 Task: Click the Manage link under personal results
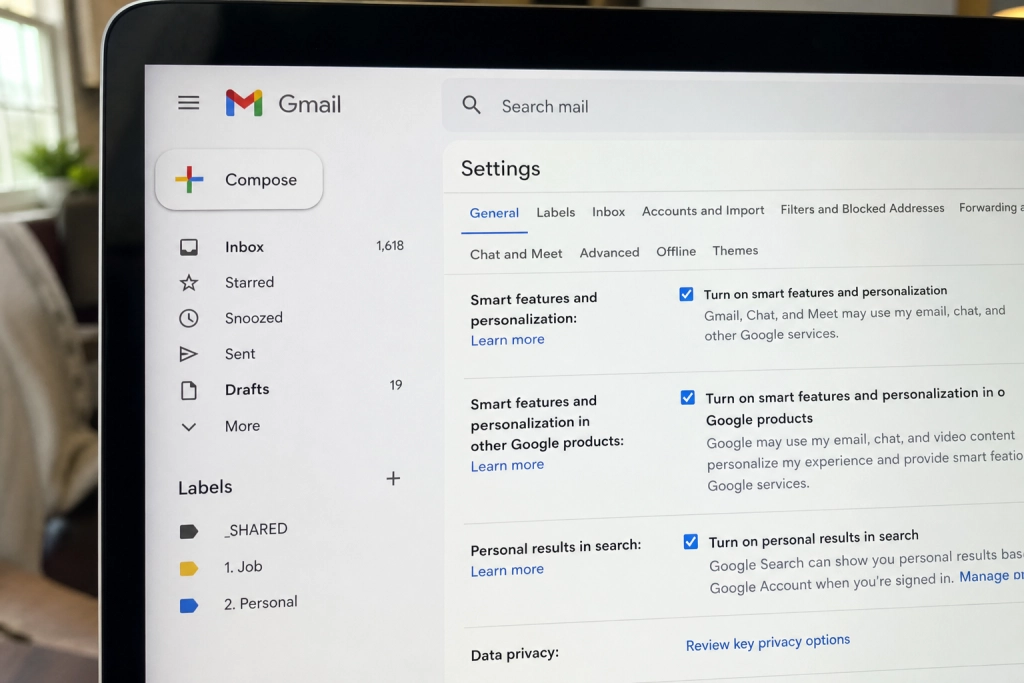point(991,576)
